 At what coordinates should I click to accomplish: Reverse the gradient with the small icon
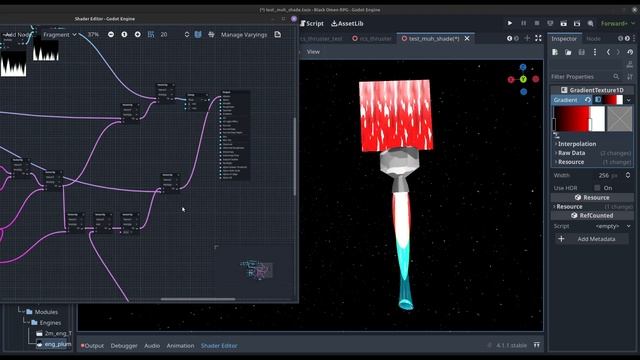(556, 135)
